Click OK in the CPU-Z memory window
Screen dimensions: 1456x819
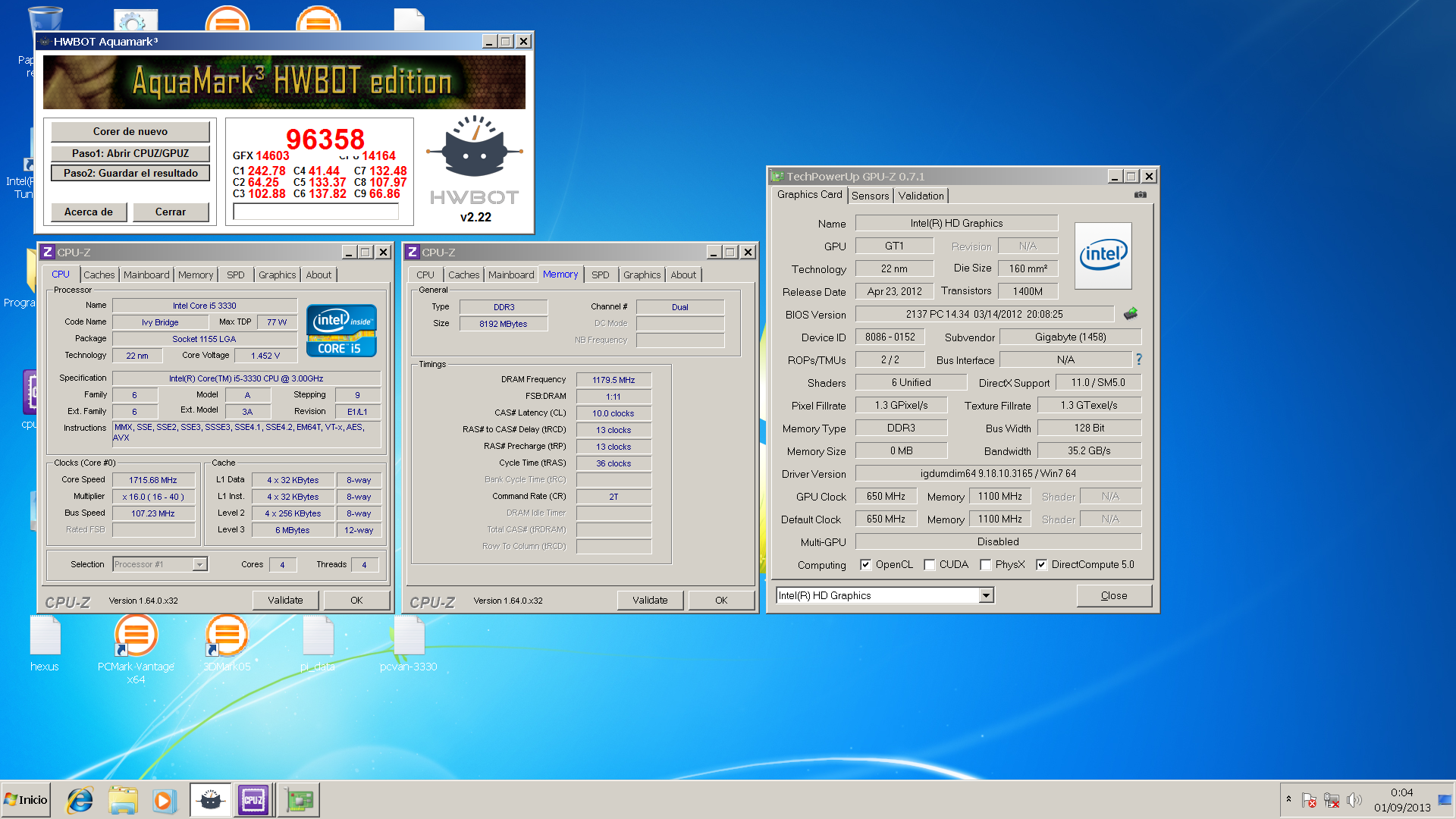[x=721, y=600]
